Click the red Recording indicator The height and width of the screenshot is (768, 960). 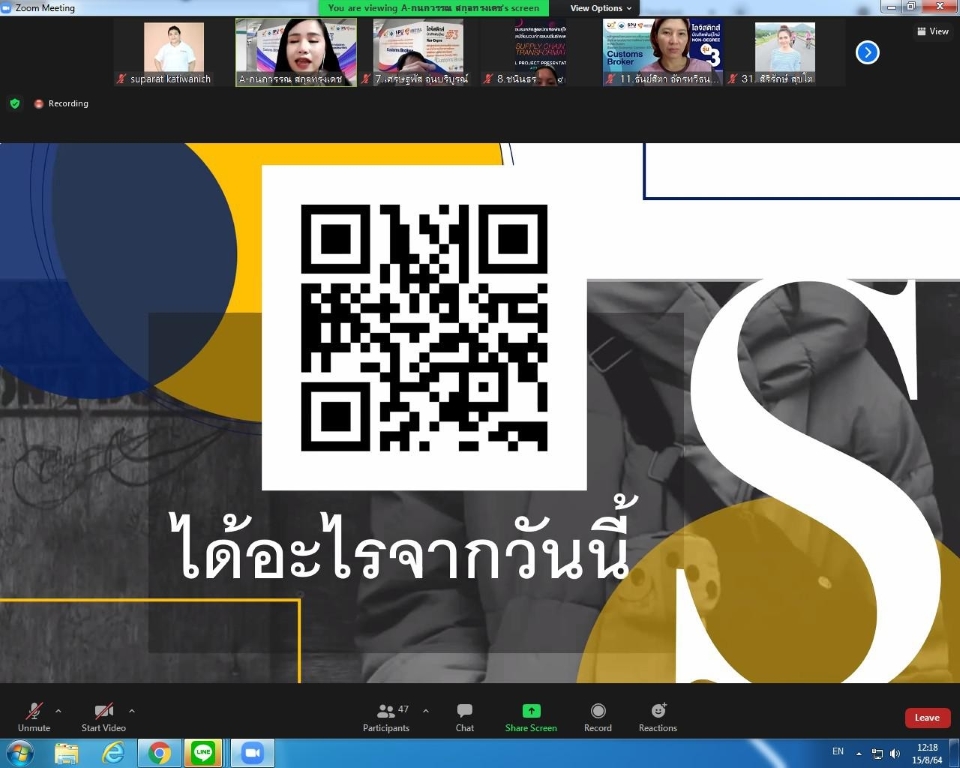pos(61,104)
